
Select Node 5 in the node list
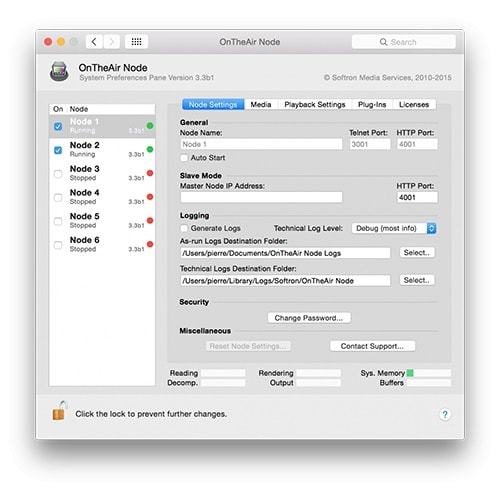102,221
